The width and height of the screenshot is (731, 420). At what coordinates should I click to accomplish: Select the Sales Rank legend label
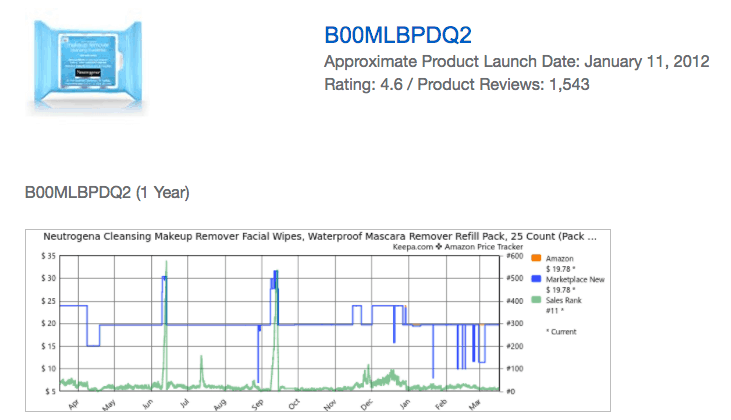pos(564,300)
